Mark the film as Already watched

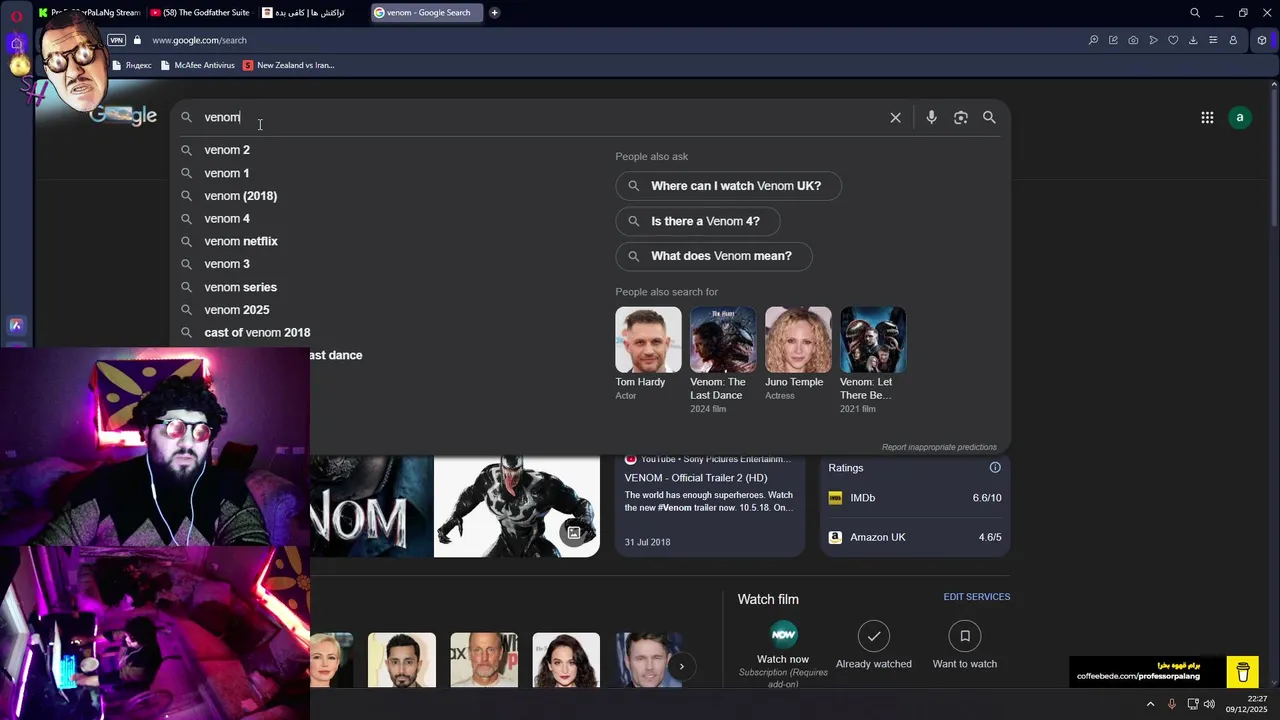[x=873, y=636]
